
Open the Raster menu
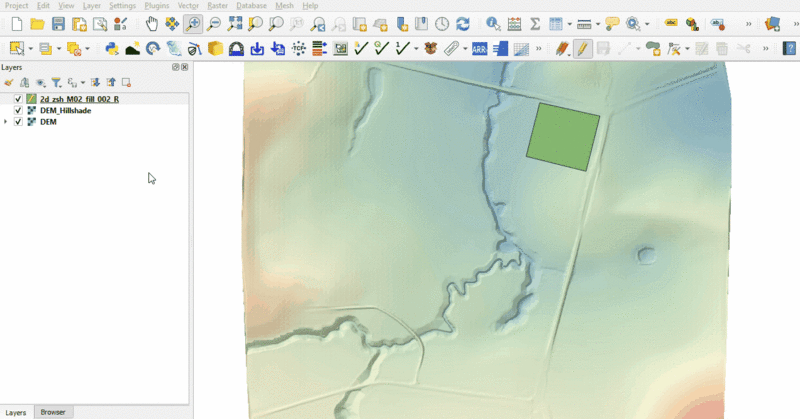tap(217, 6)
